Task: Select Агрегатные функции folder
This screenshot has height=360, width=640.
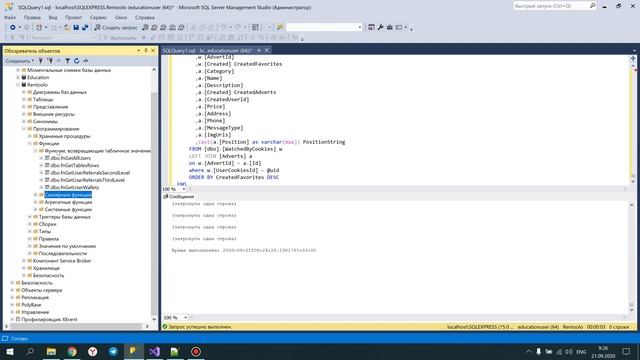Action: [x=68, y=202]
